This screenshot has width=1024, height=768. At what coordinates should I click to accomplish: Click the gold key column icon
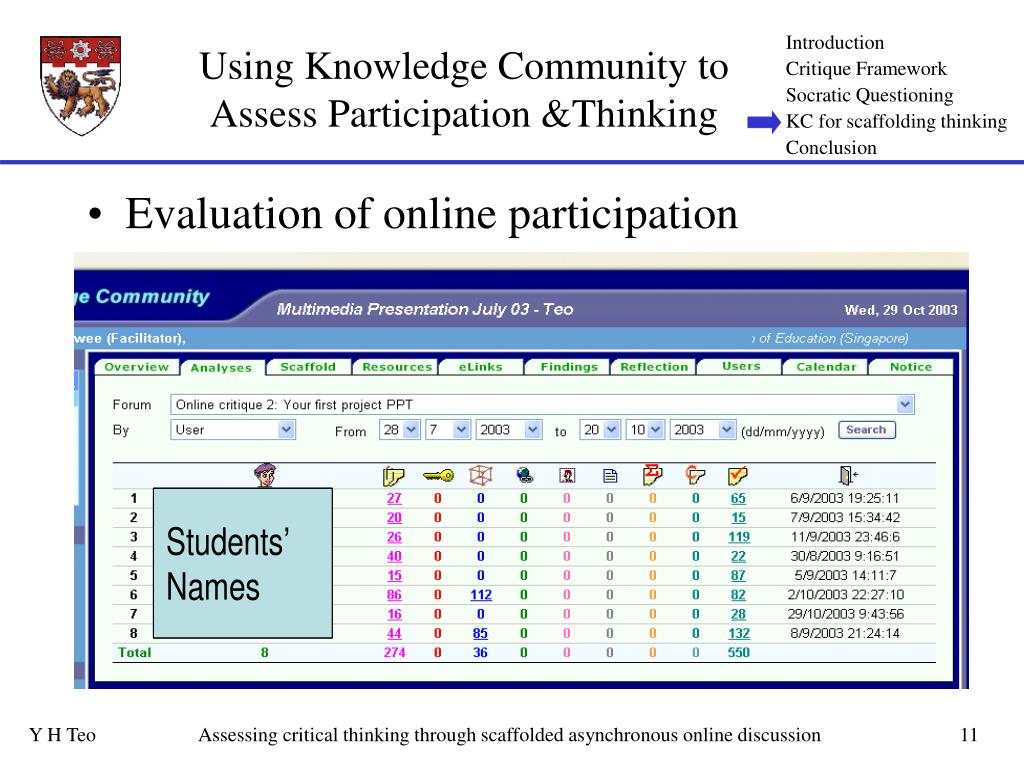click(x=438, y=475)
